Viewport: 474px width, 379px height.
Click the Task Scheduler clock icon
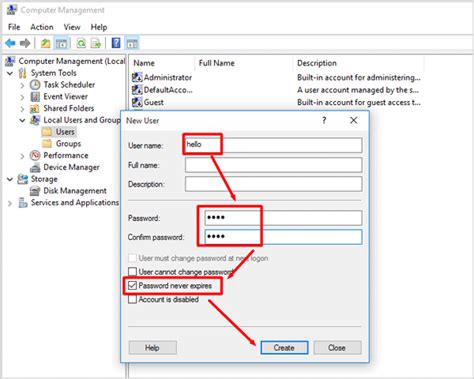(35, 85)
